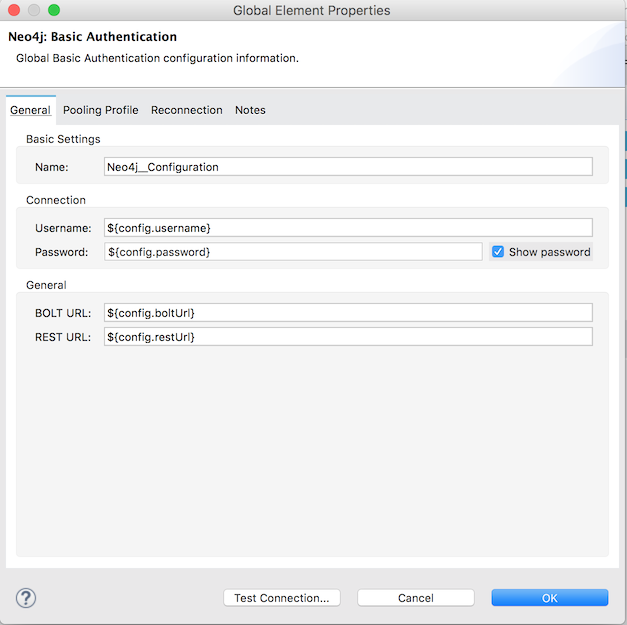Go to the Notes tab
Image resolution: width=627 pixels, height=625 pixels.
pos(250,110)
